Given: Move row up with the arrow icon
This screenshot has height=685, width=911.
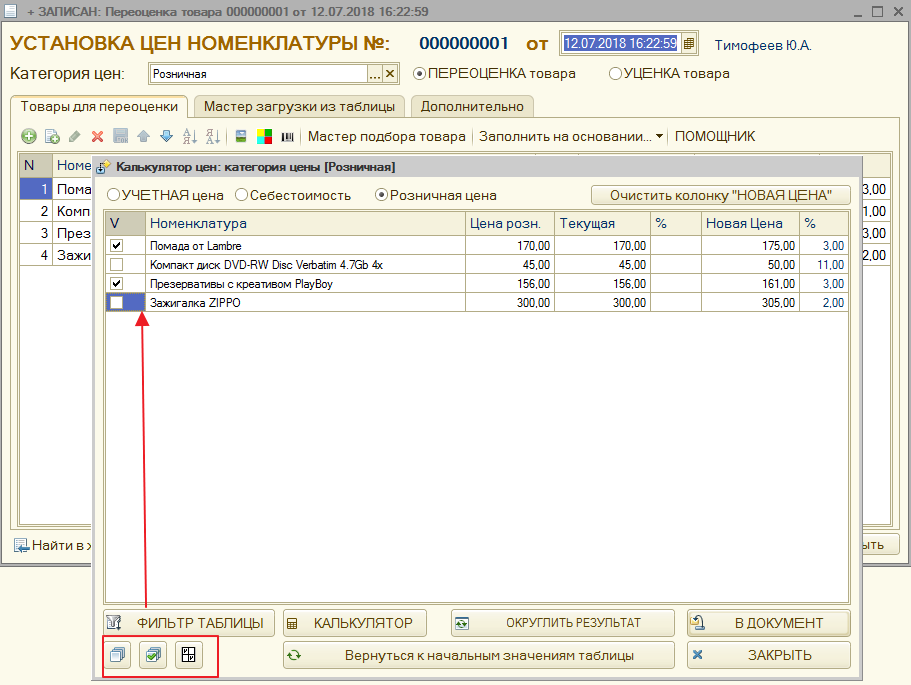Looking at the screenshot, I should pyautogui.click(x=144, y=137).
